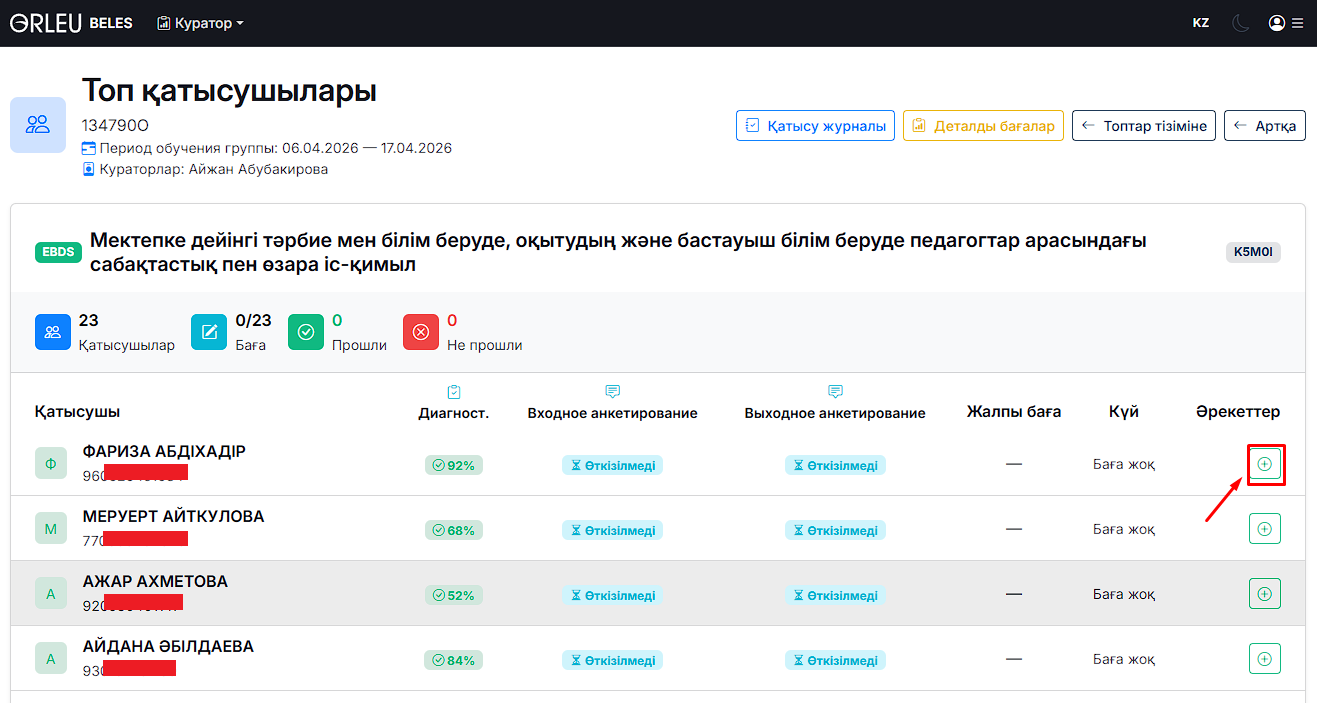The height and width of the screenshot is (703, 1317).
Task: Open the hamburger menu in top bar
Action: pos(1300,21)
